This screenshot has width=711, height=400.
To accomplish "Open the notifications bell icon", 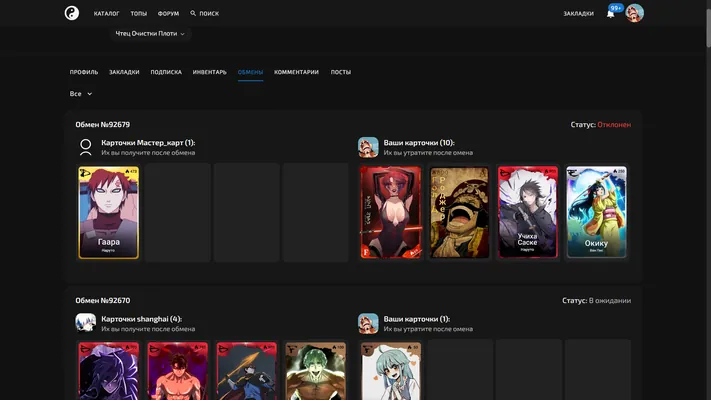I will pos(610,14).
